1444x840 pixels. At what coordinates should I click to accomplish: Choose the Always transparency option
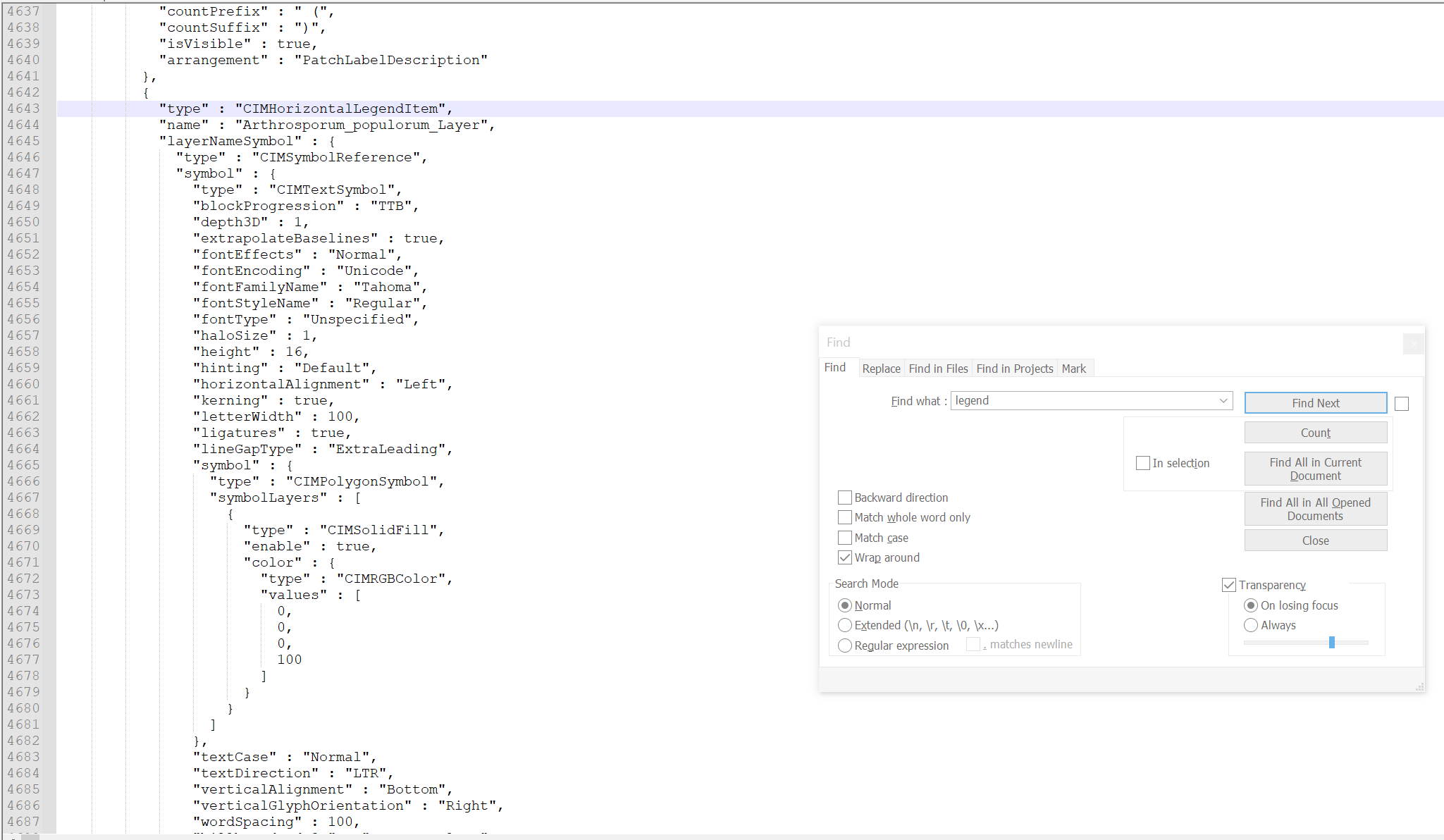tap(1252, 625)
